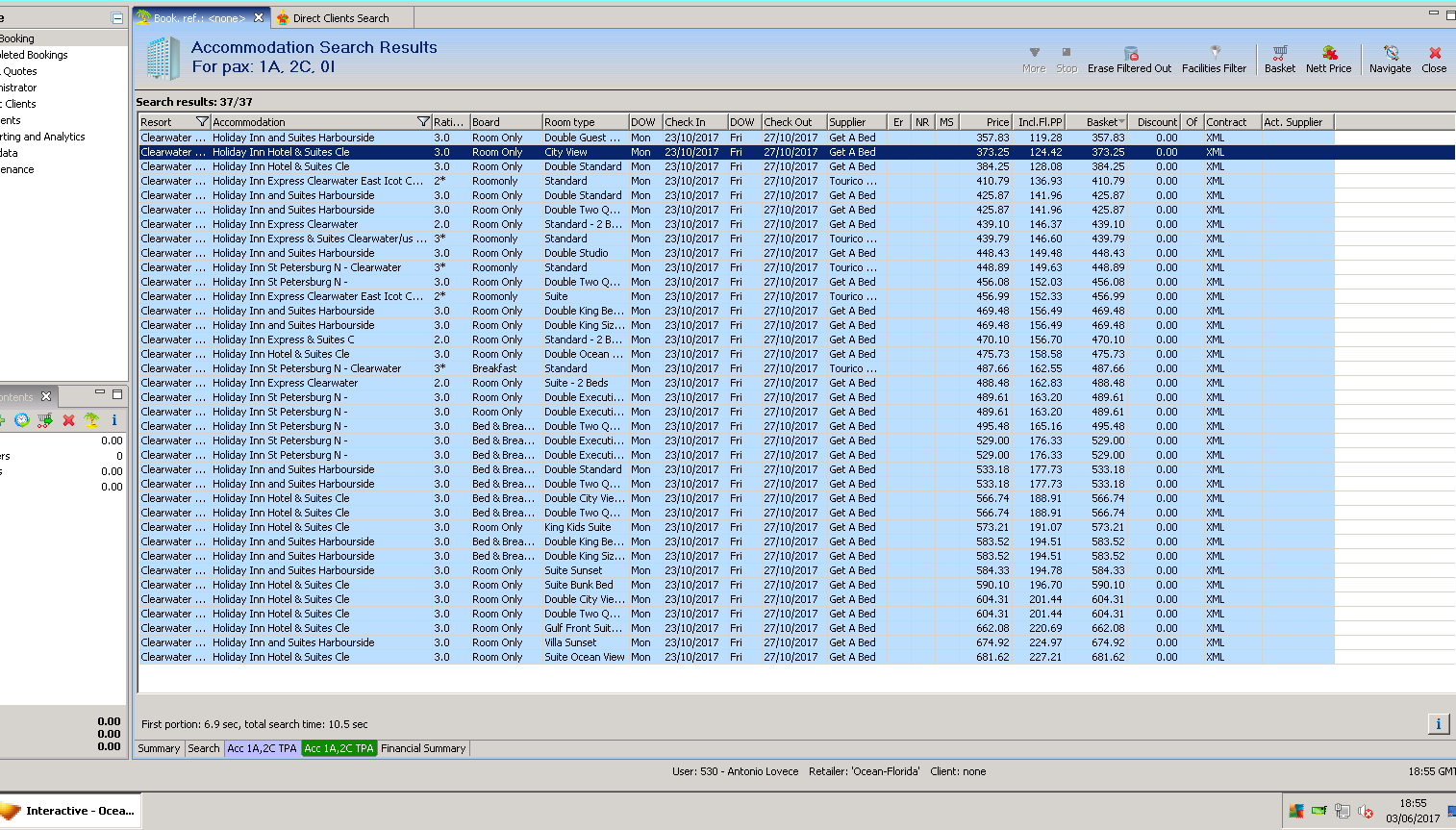The image size is (1456, 830).
Task: Open the Accommodation column filter funnel
Action: click(423, 122)
